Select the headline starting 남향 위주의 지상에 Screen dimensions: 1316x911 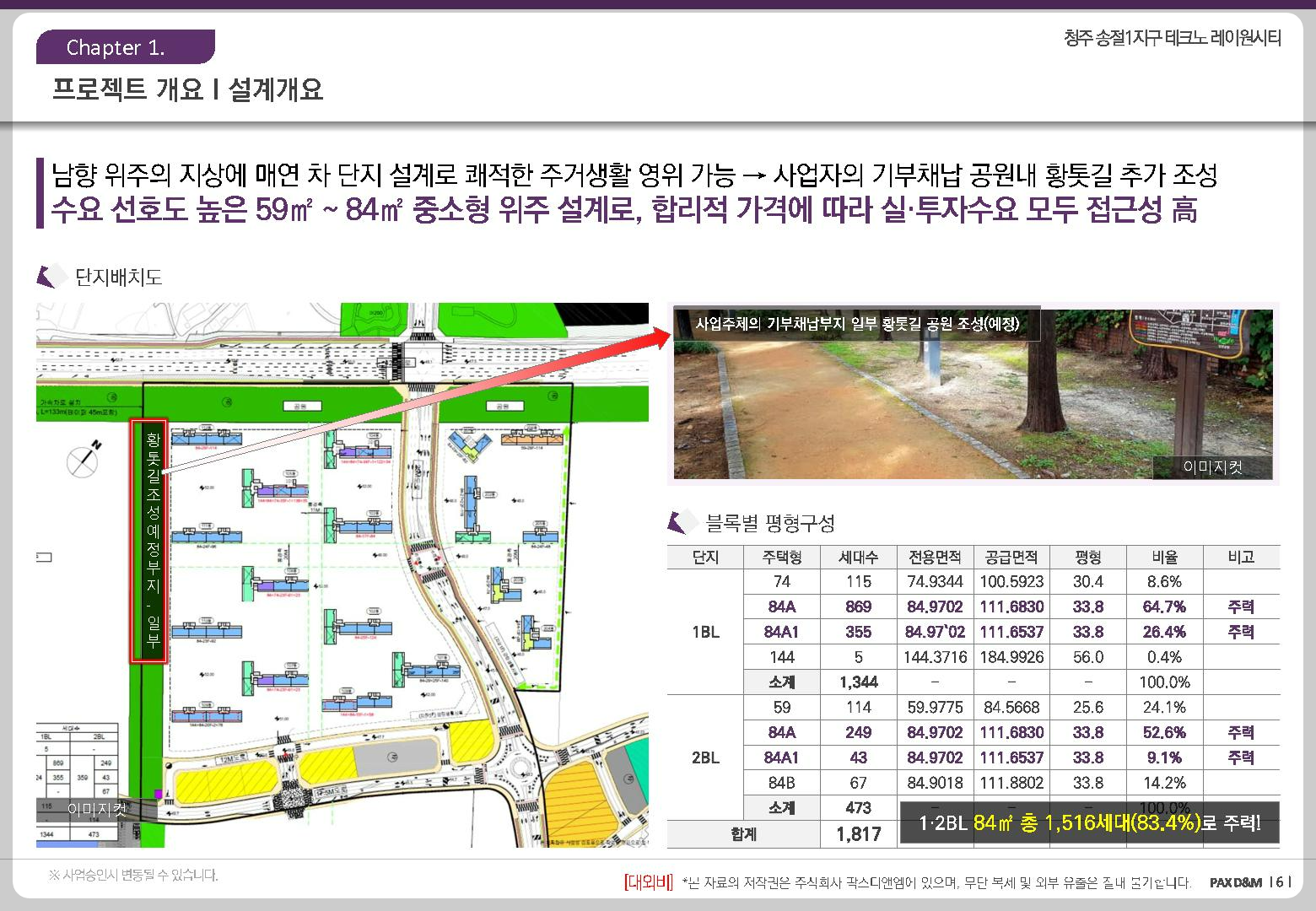point(634,175)
